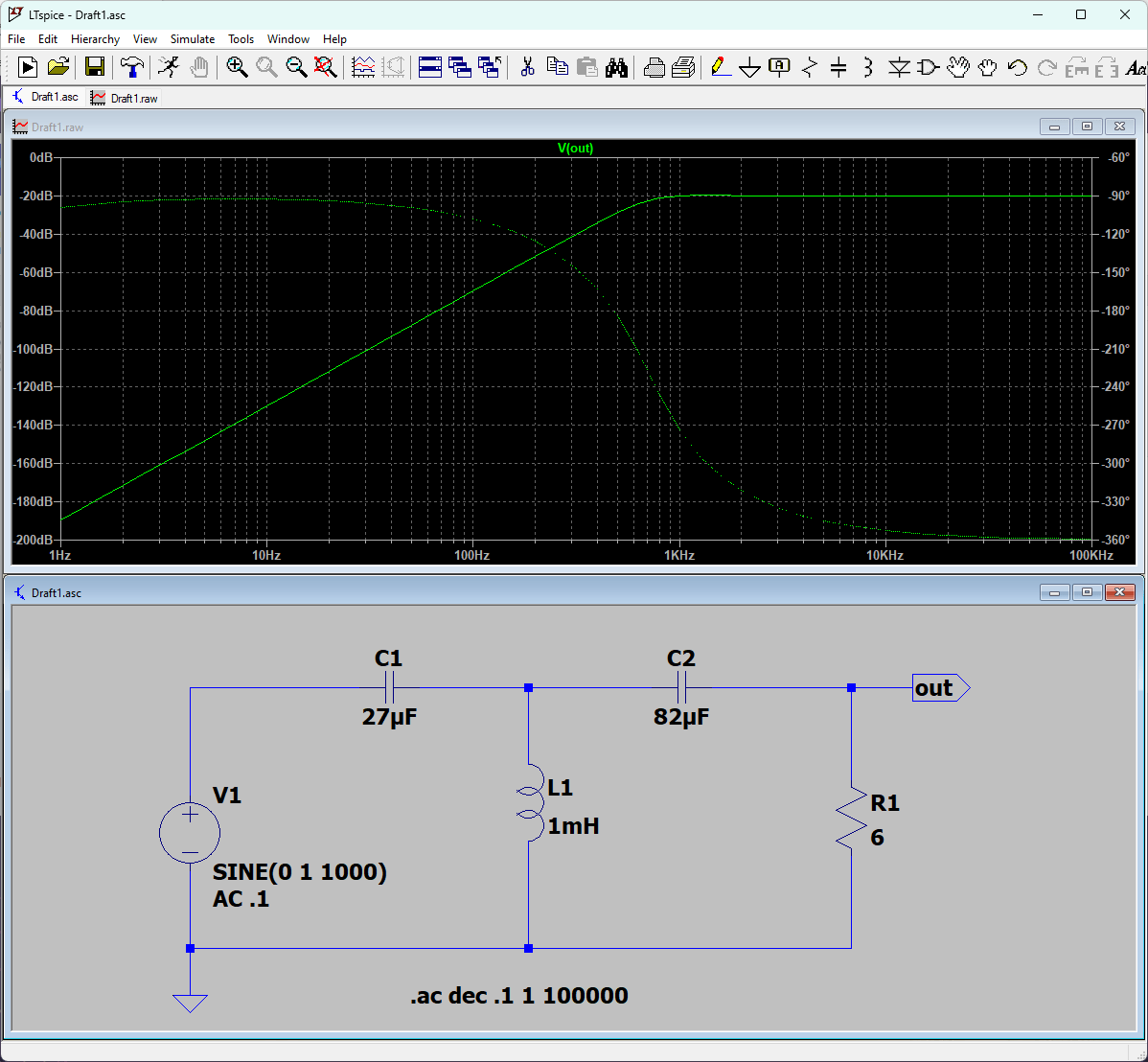Cascade windows using the toolbar icon
This screenshot has width=1148, height=1062.
click(460, 67)
